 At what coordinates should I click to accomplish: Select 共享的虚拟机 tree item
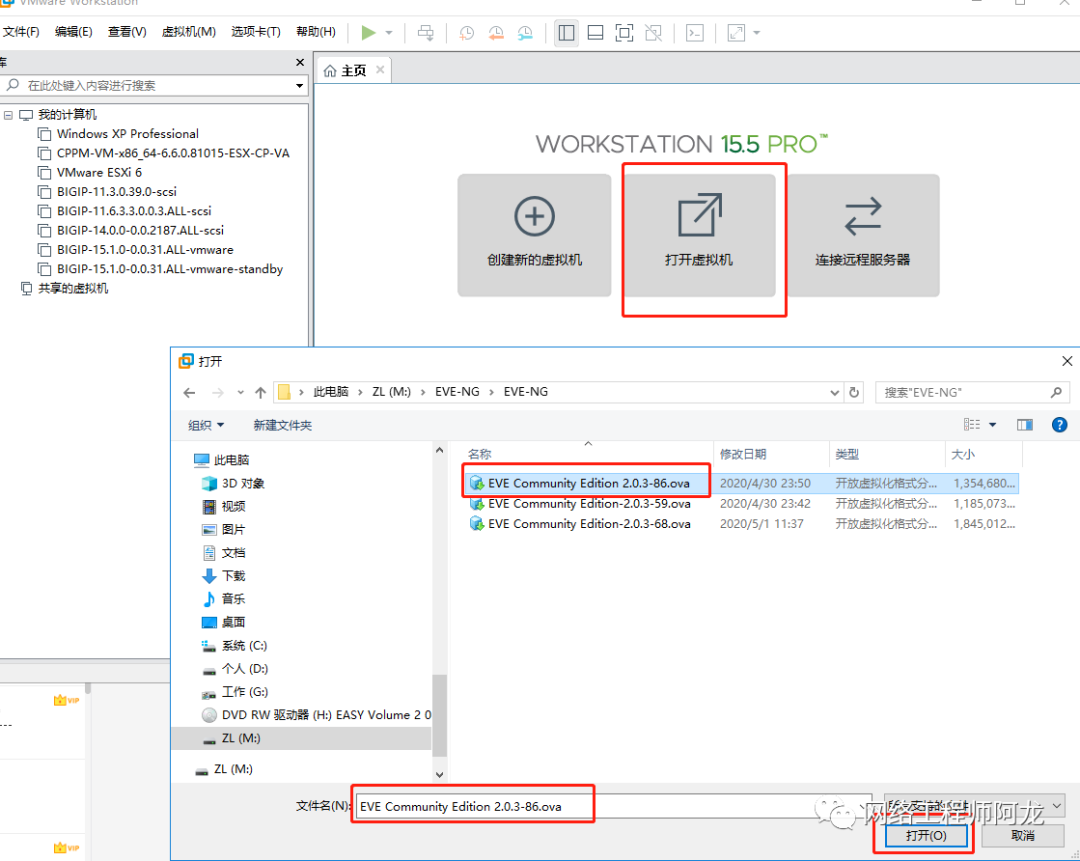coord(72,288)
